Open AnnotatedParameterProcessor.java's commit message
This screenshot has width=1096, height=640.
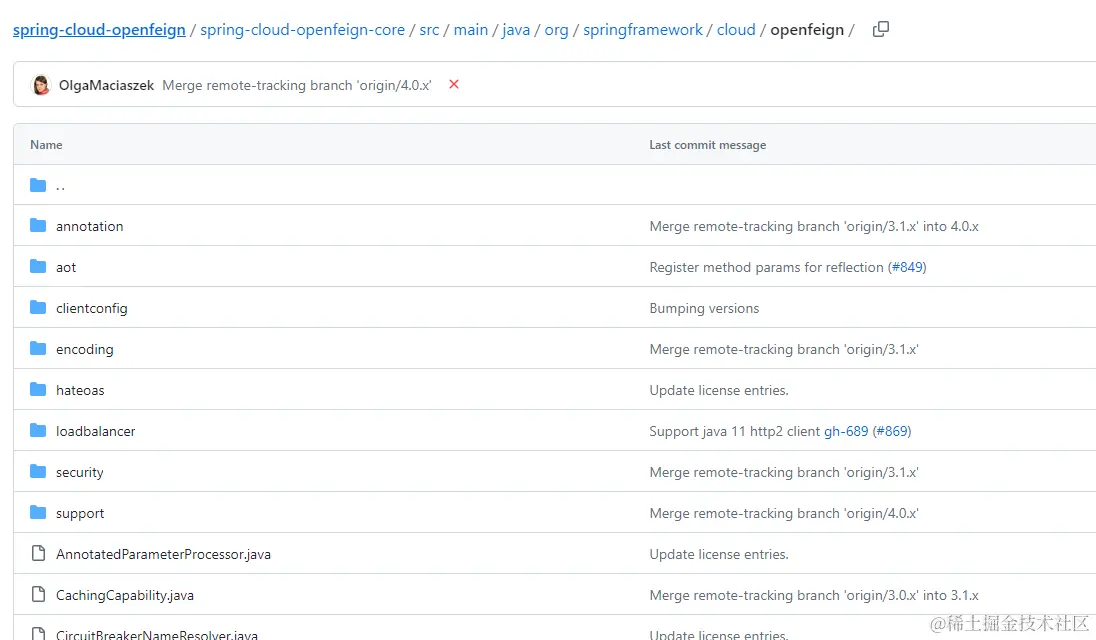[x=719, y=554]
